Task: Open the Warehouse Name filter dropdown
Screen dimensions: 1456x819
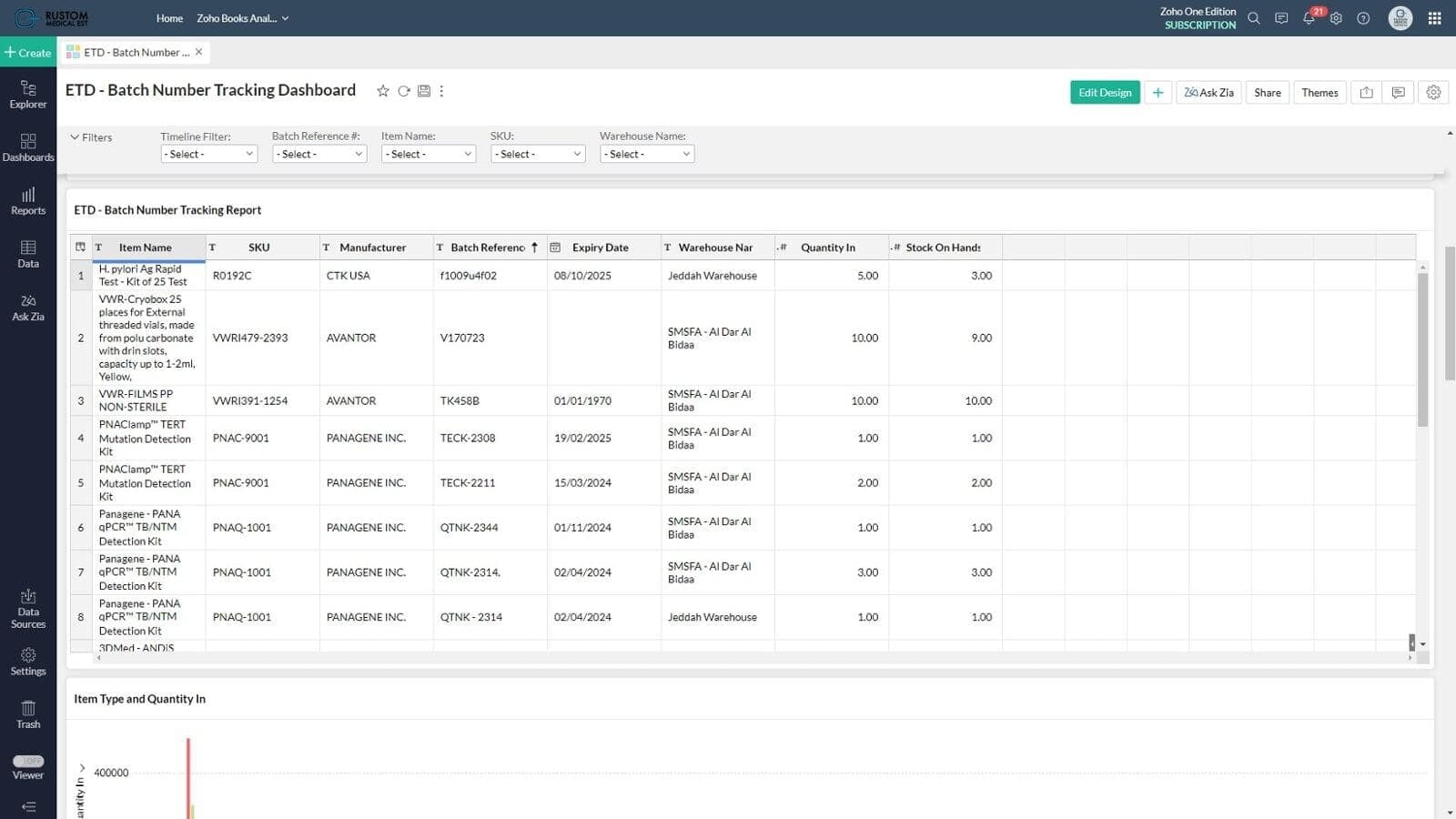Action: click(x=647, y=154)
